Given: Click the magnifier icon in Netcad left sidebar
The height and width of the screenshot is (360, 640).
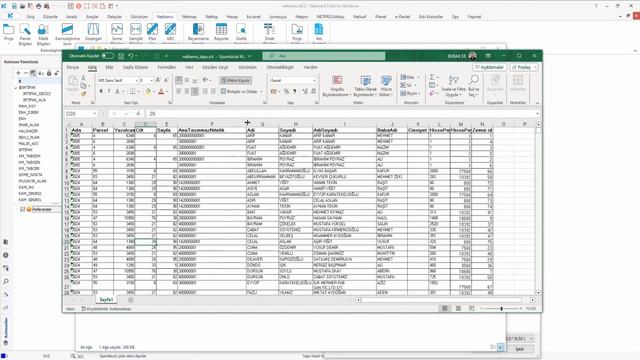Looking at the screenshot, I should click(6, 281).
